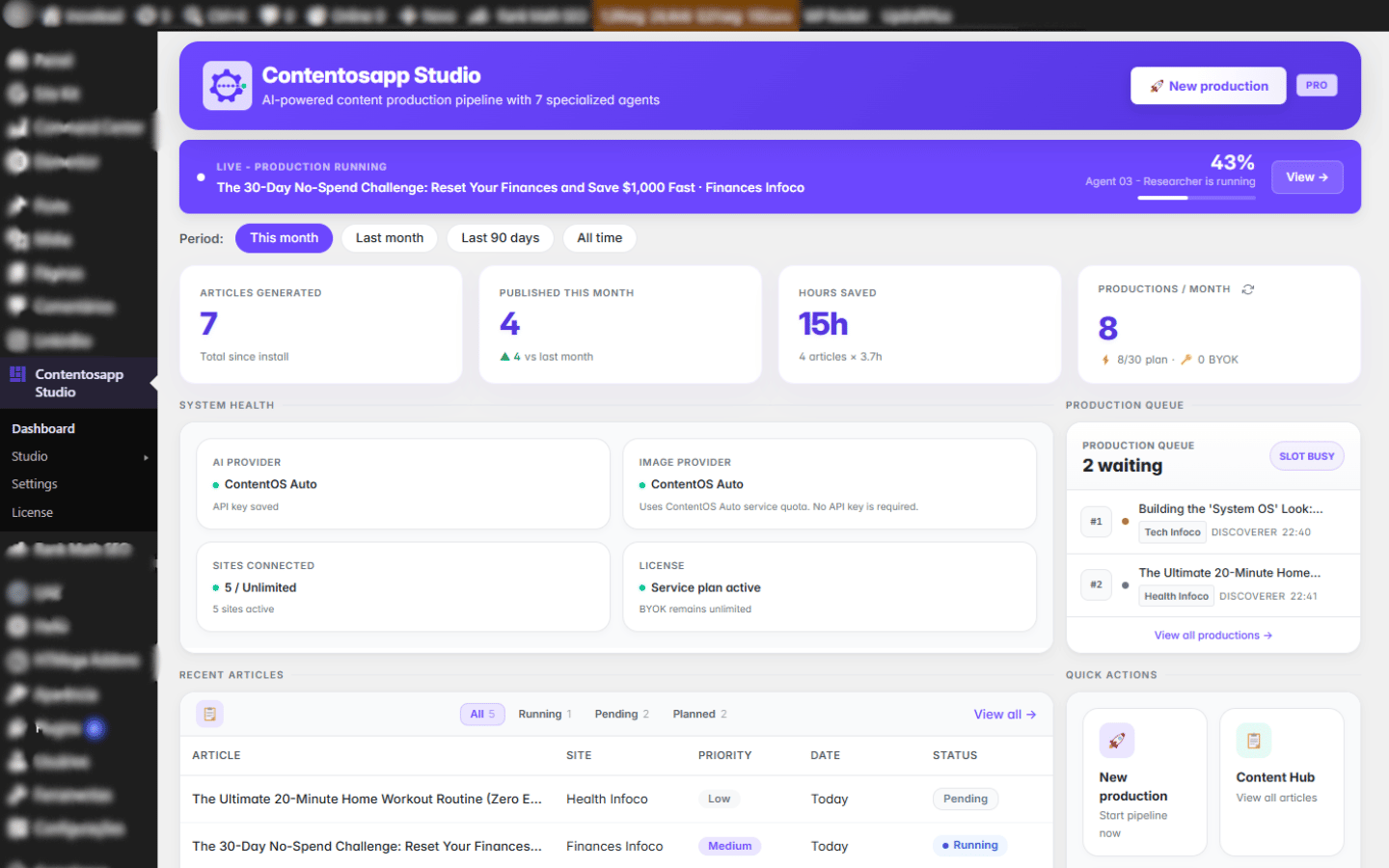Click Health Infoco site cell in table

[x=607, y=799]
